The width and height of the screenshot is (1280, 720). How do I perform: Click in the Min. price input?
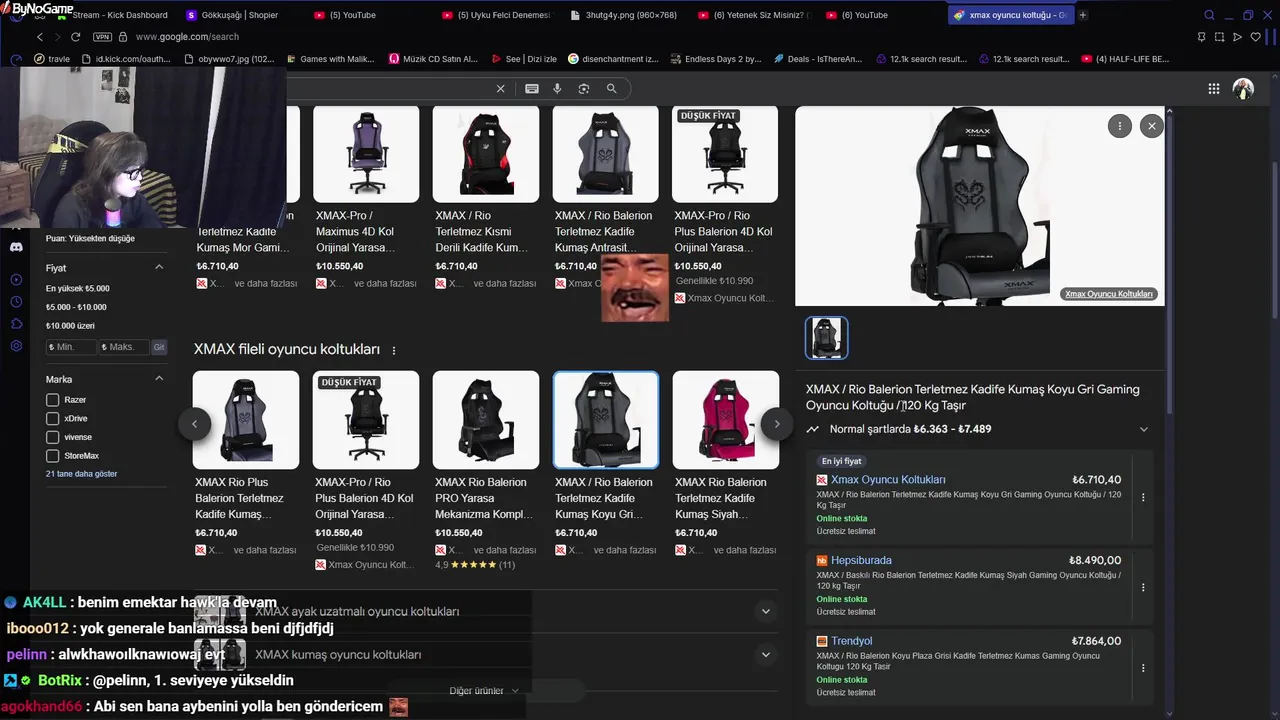point(71,347)
